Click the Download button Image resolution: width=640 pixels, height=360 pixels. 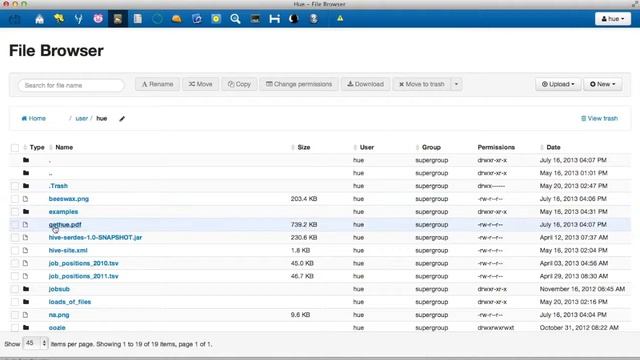point(365,84)
